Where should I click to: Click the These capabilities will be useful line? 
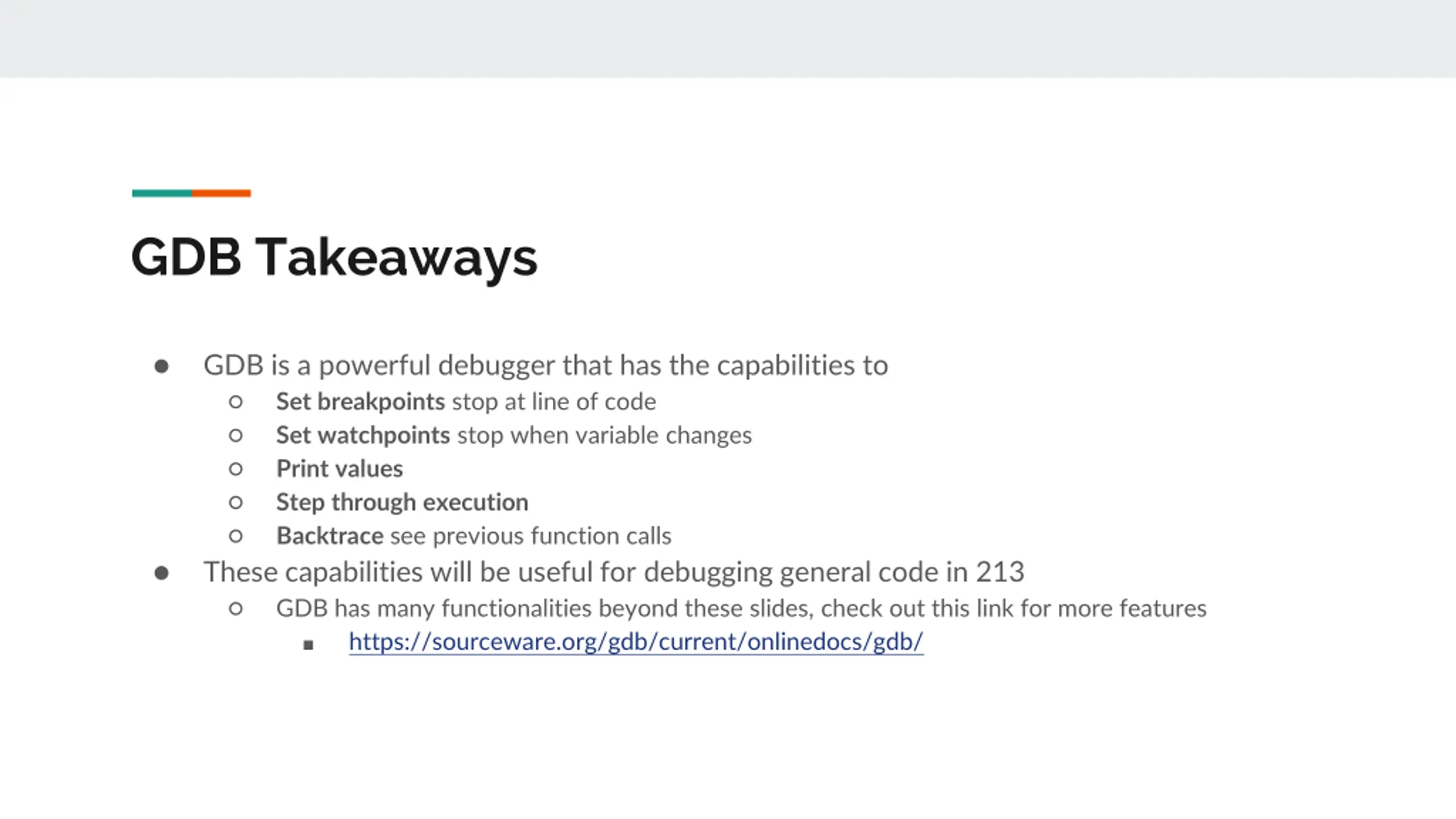(614, 572)
